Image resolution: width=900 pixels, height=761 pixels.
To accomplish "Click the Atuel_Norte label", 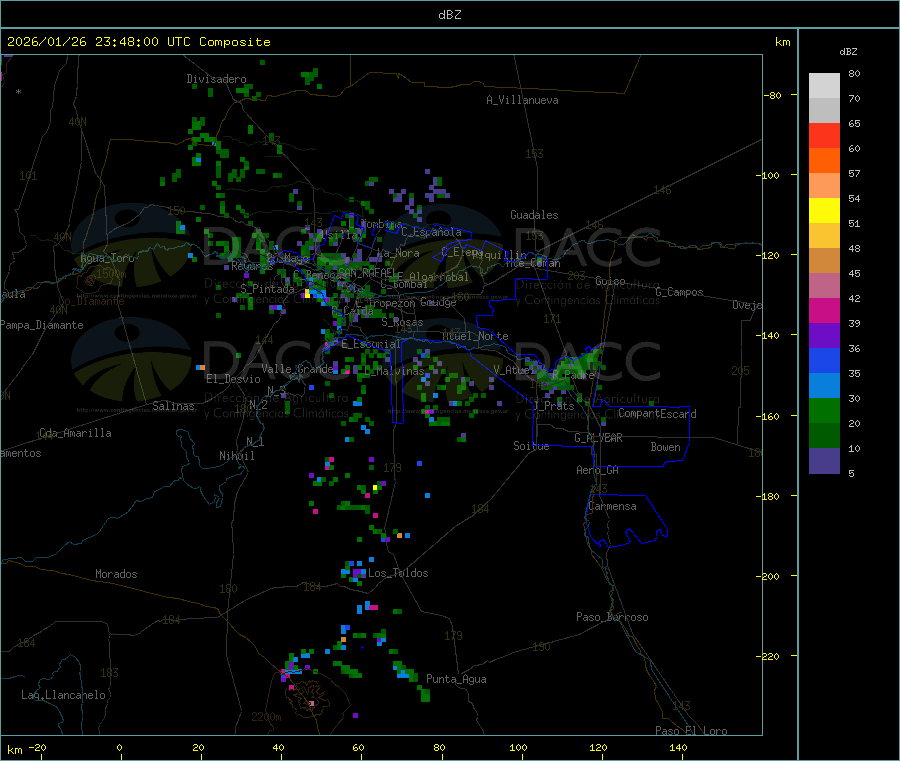I will point(475,336).
